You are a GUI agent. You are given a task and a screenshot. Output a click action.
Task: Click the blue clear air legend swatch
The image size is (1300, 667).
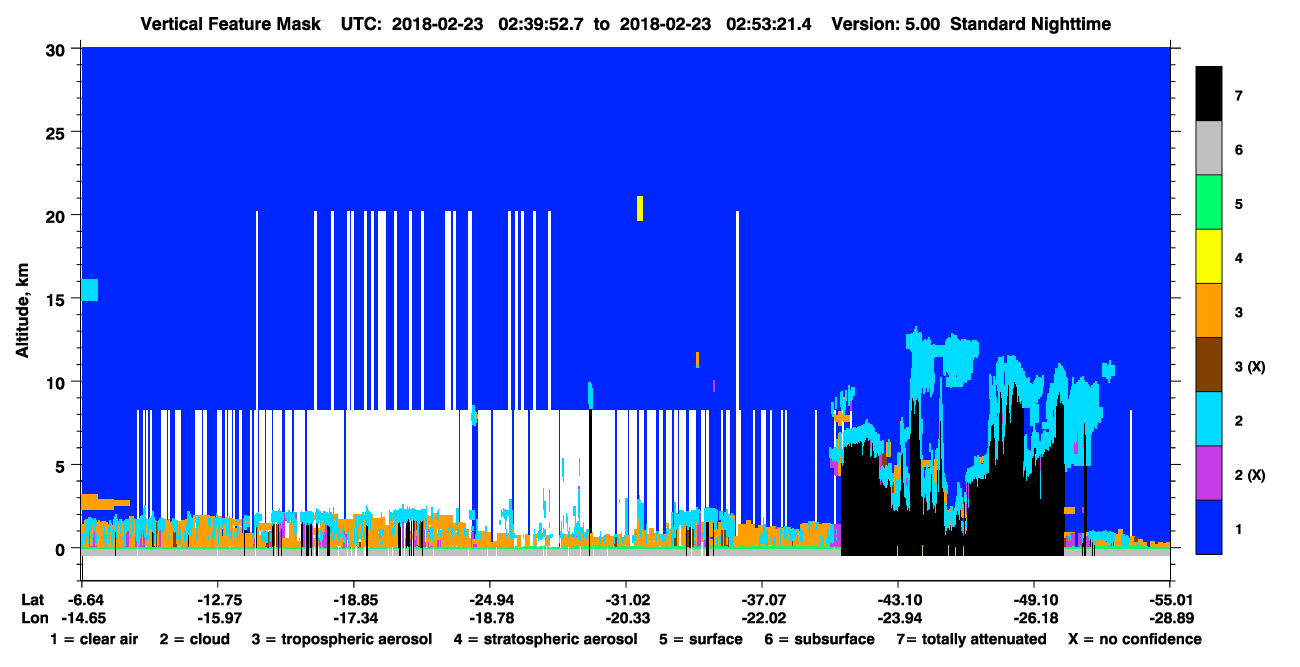(1209, 527)
